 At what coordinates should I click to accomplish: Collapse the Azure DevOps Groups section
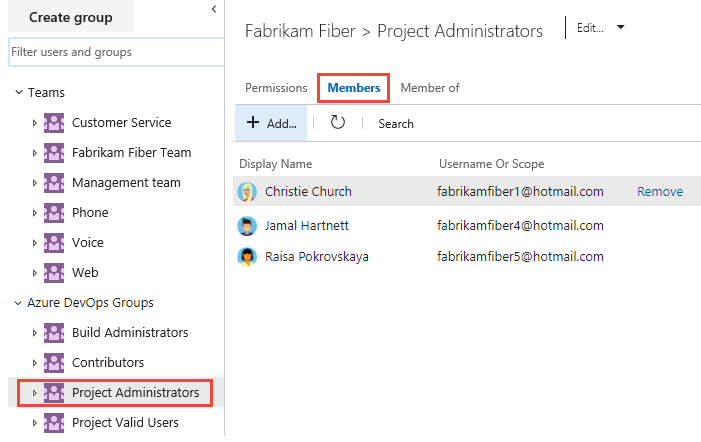pyautogui.click(x=18, y=303)
